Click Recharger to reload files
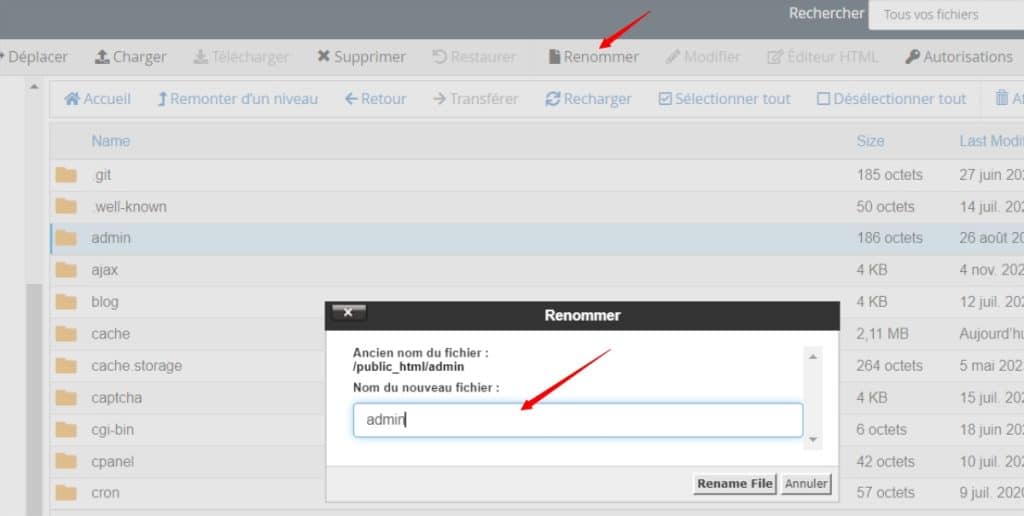This screenshot has width=1024, height=516. point(588,99)
